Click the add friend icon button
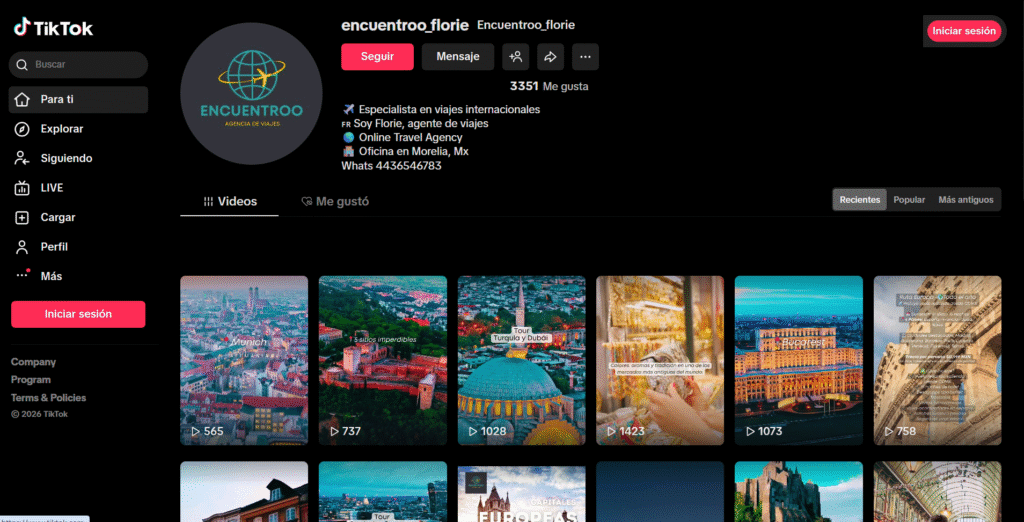1024x522 pixels. coord(515,57)
